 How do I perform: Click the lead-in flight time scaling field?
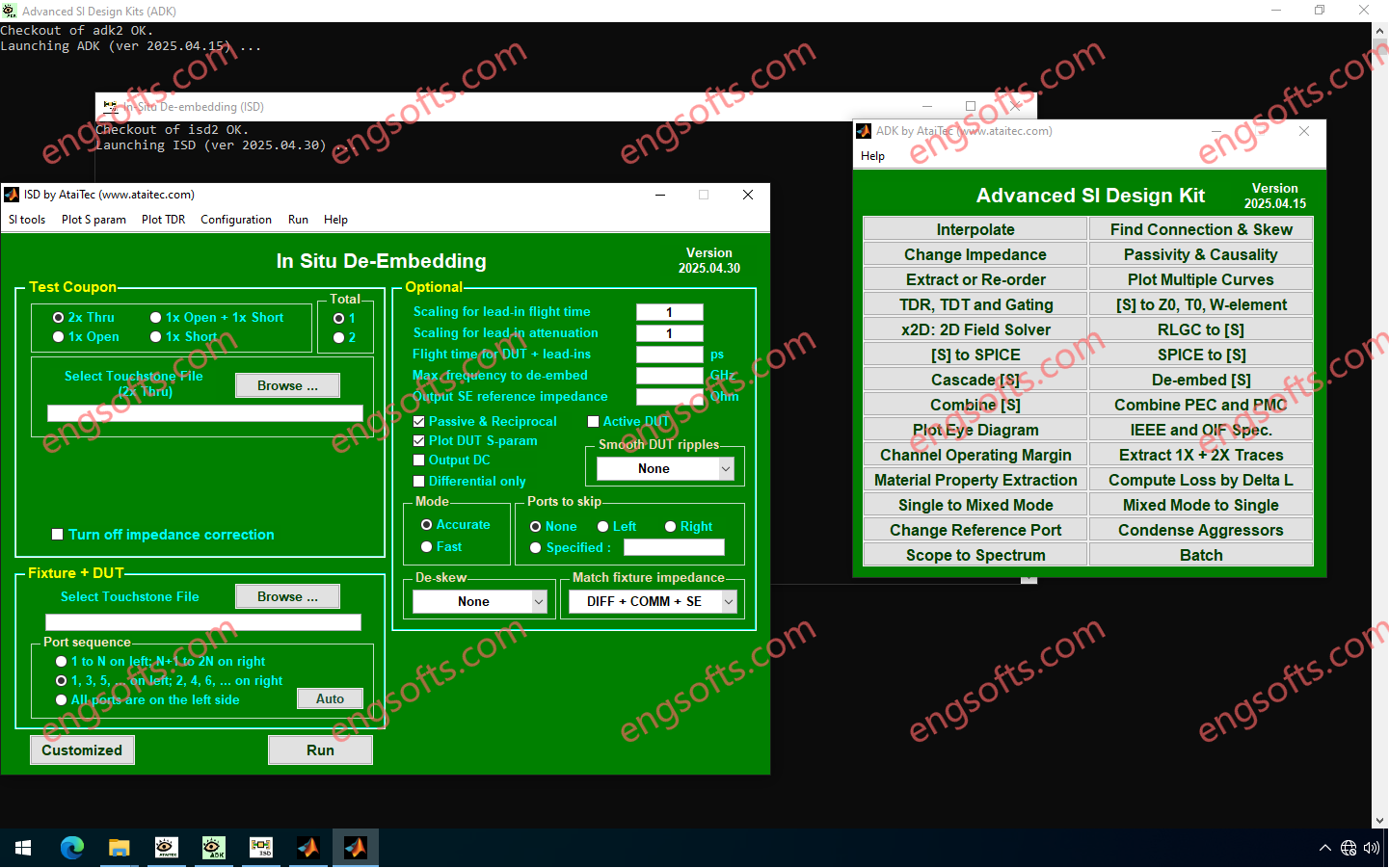[669, 312]
